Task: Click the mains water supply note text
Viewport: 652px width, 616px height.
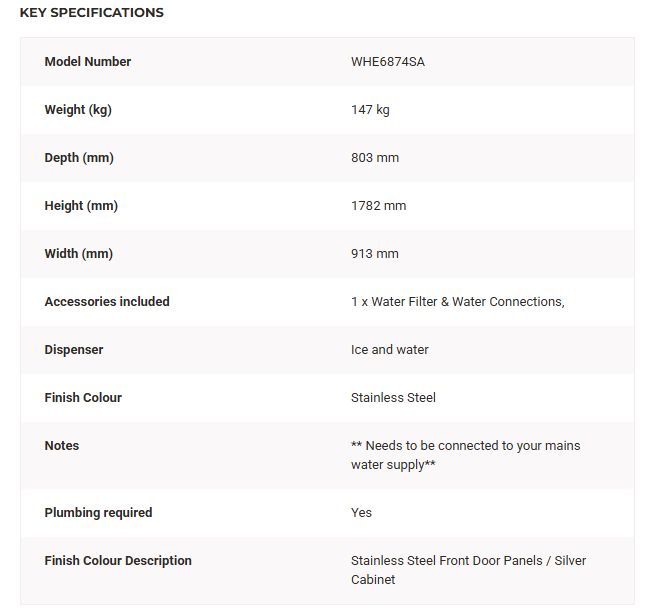Action: click(465, 455)
